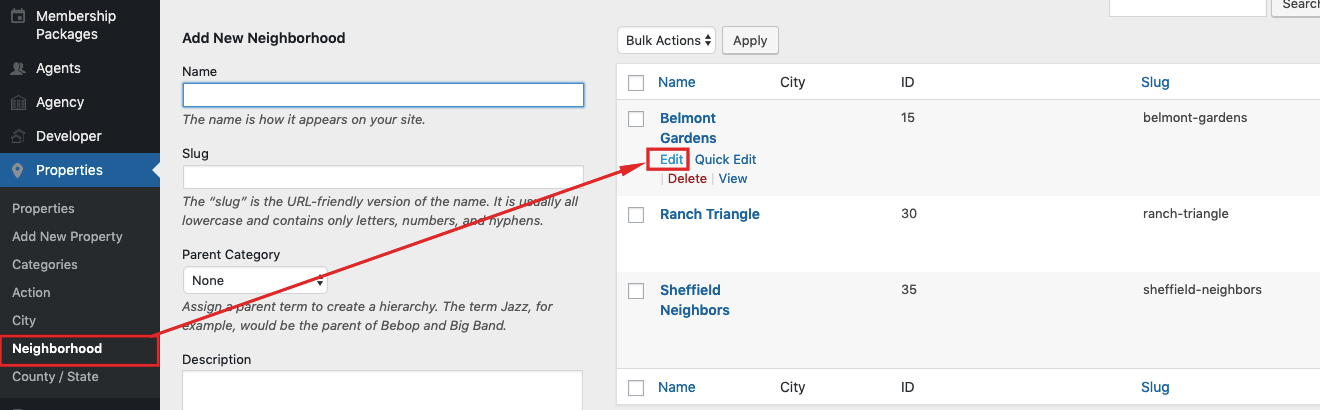
Task: Expand the Parent Category dropdown
Action: 255,280
